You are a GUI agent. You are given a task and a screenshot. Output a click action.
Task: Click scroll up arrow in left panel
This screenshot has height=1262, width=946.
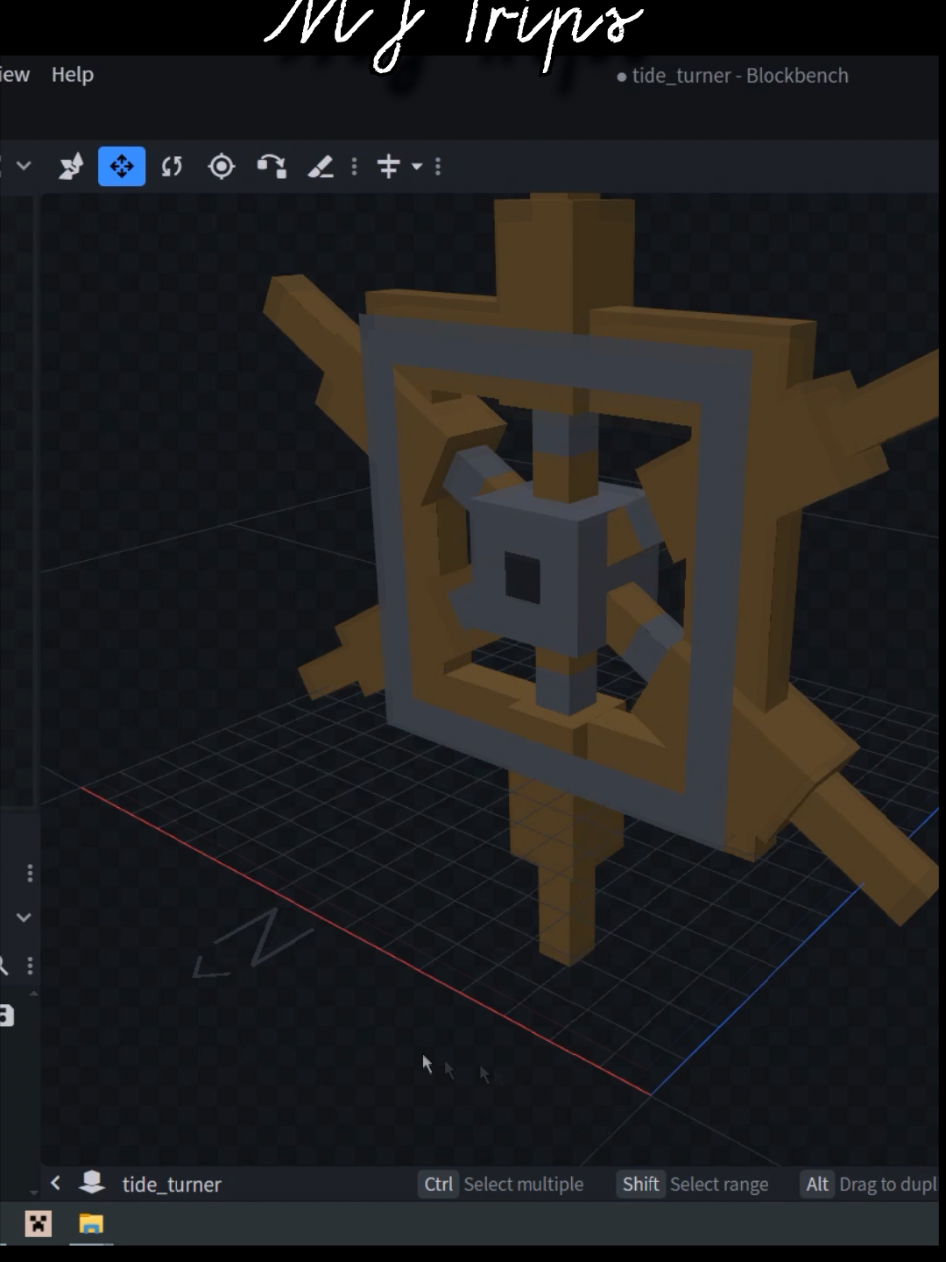click(36, 993)
